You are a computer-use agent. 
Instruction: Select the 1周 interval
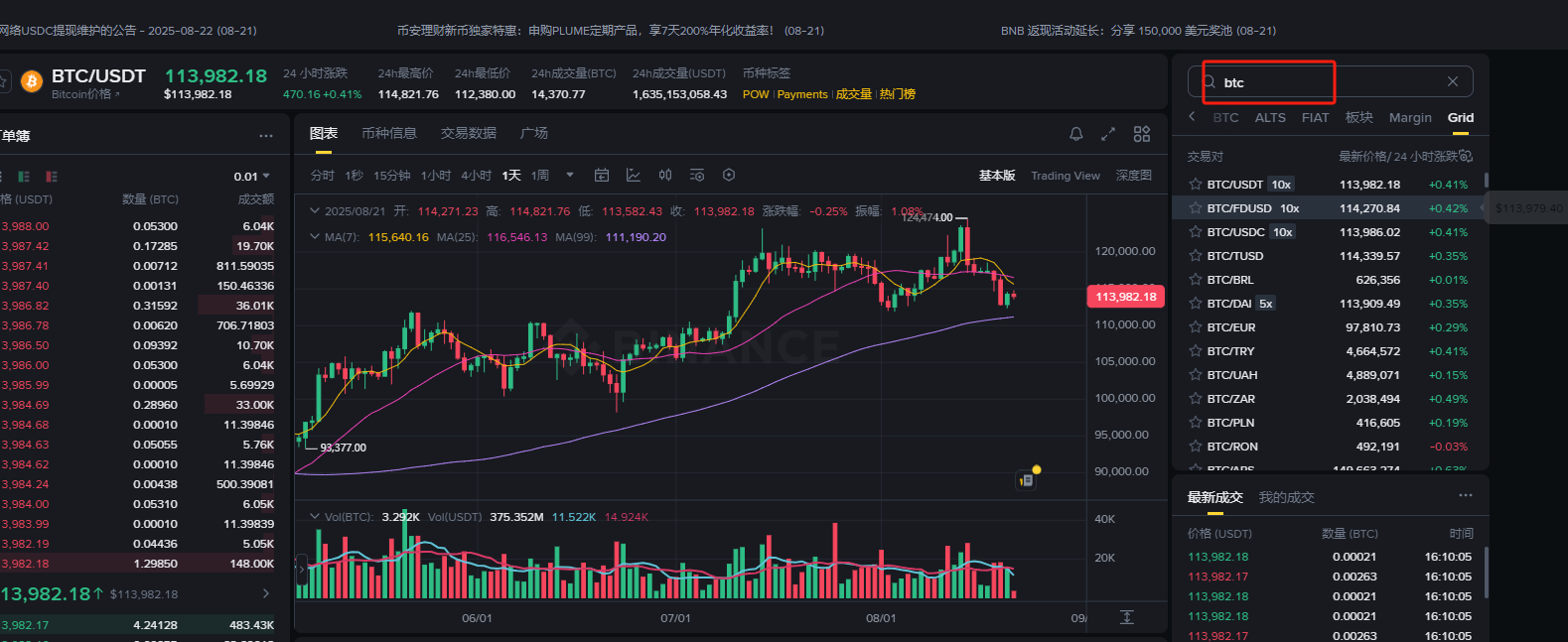[540, 175]
